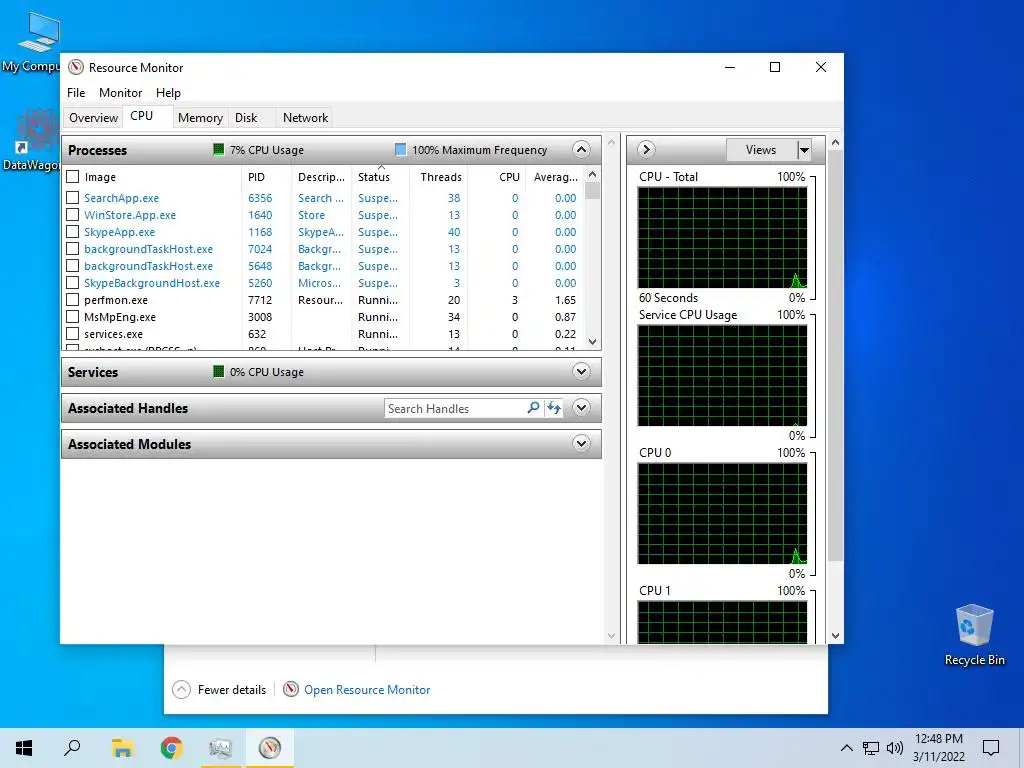Show hidden tray icons chevron
The image size is (1024, 768).
(x=846, y=748)
